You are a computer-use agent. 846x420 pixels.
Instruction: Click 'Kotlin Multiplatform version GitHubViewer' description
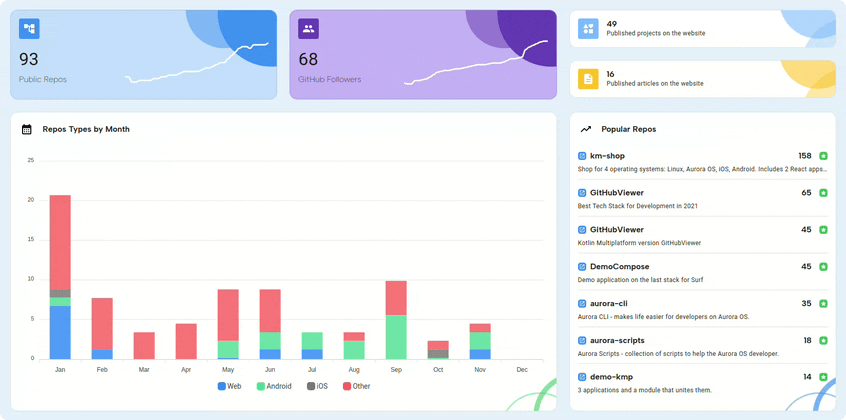pyautogui.click(x=639, y=243)
